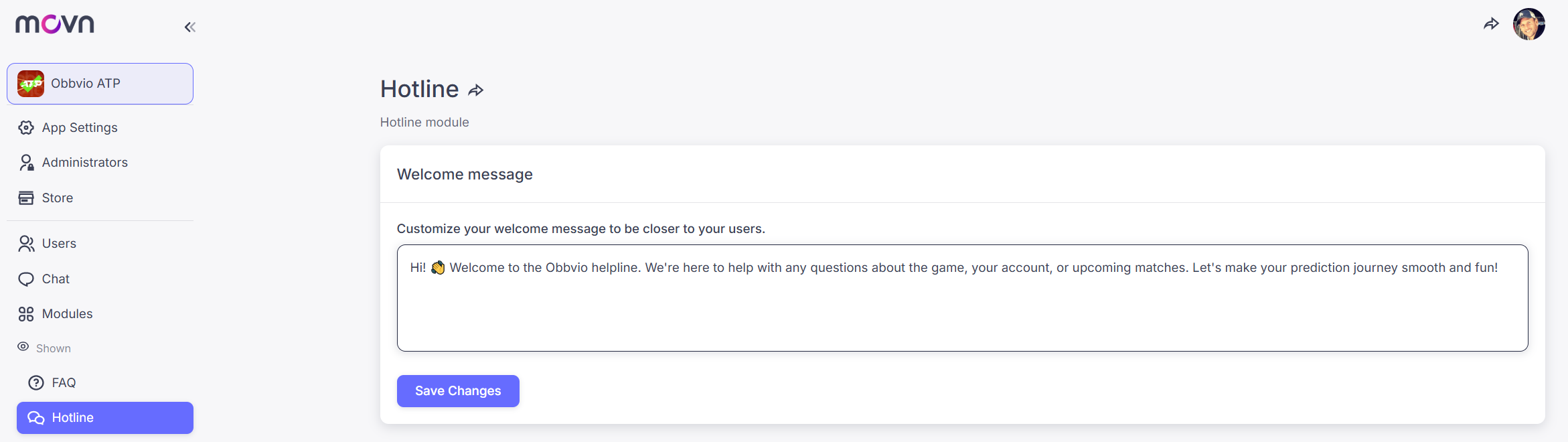
Task: Open App Settings gear icon
Action: [26, 128]
